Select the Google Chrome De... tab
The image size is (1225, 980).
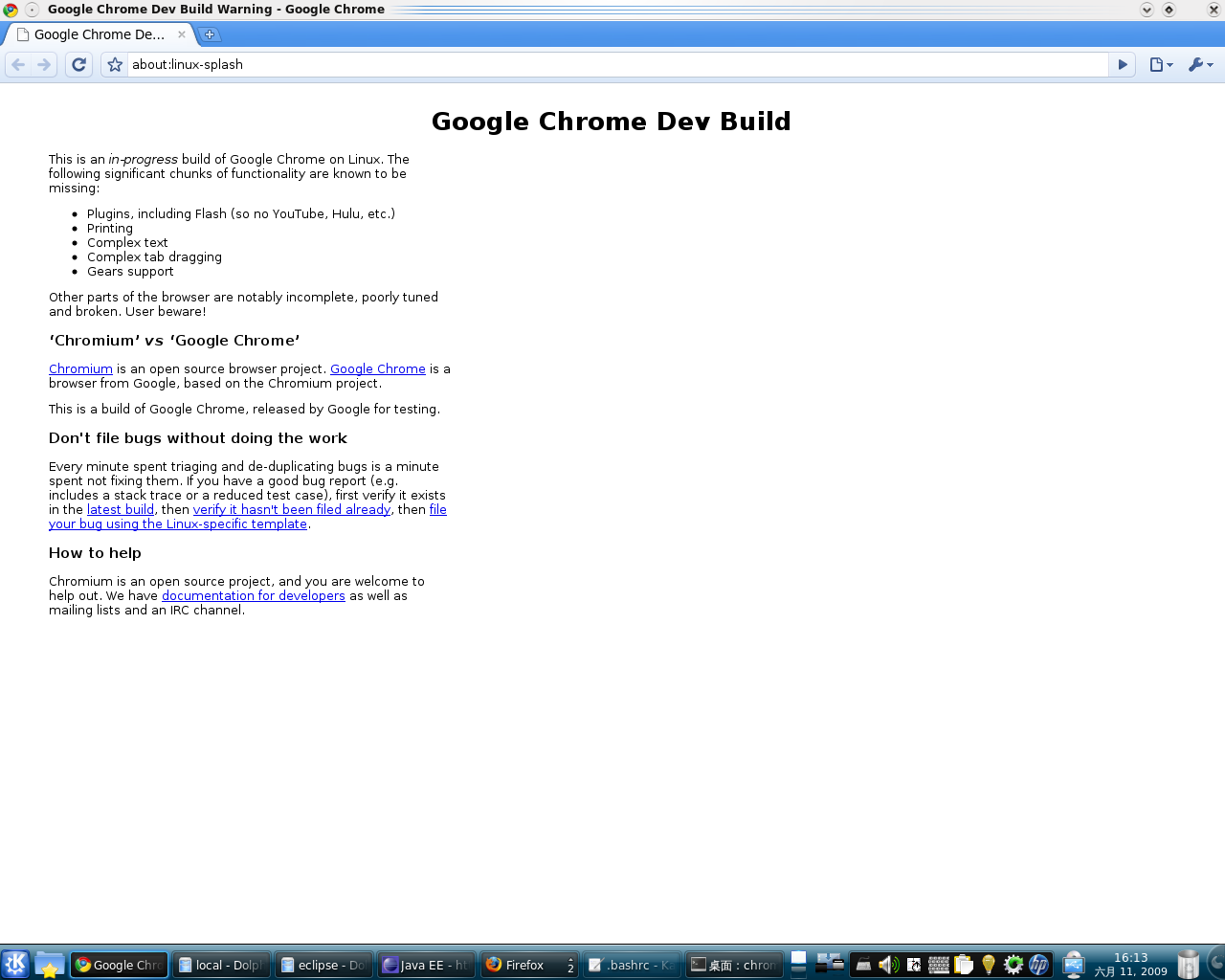(100, 34)
